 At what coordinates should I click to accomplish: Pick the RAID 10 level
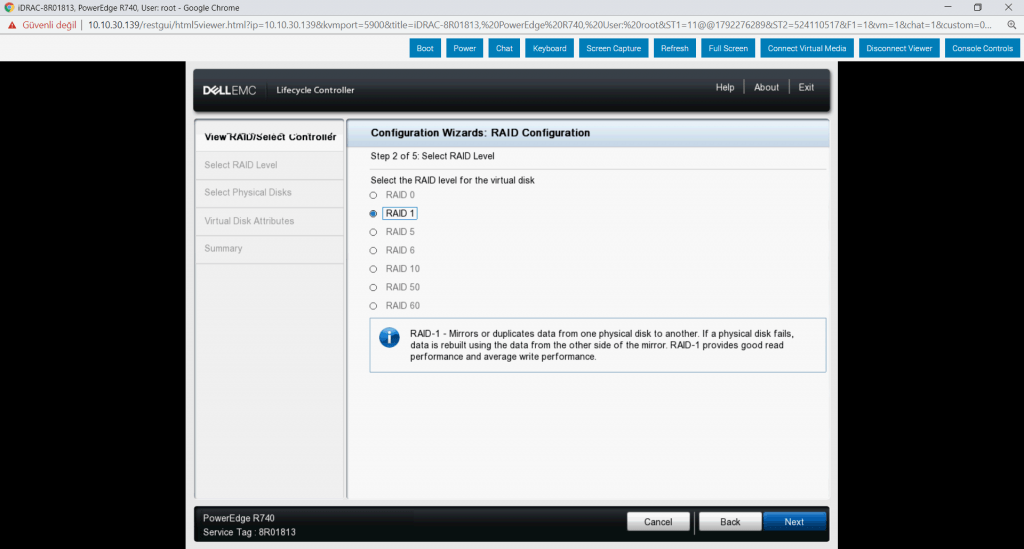374,269
